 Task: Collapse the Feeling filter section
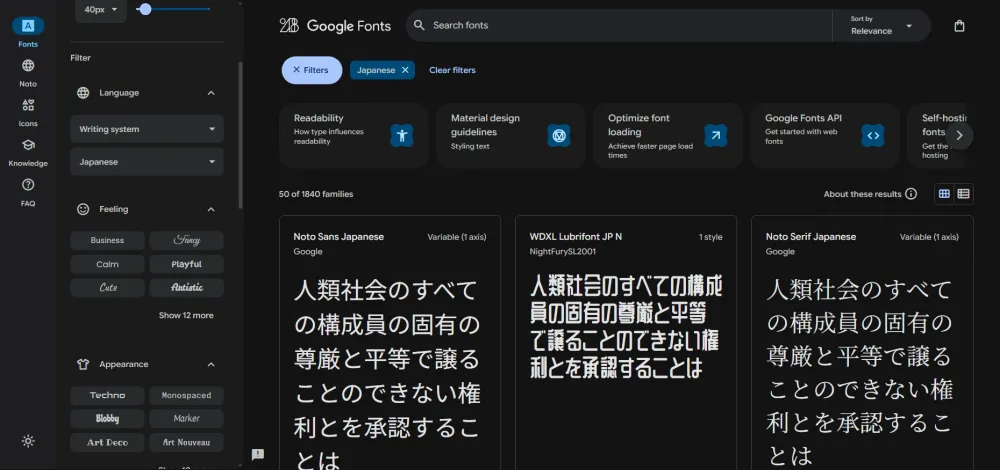coord(211,209)
